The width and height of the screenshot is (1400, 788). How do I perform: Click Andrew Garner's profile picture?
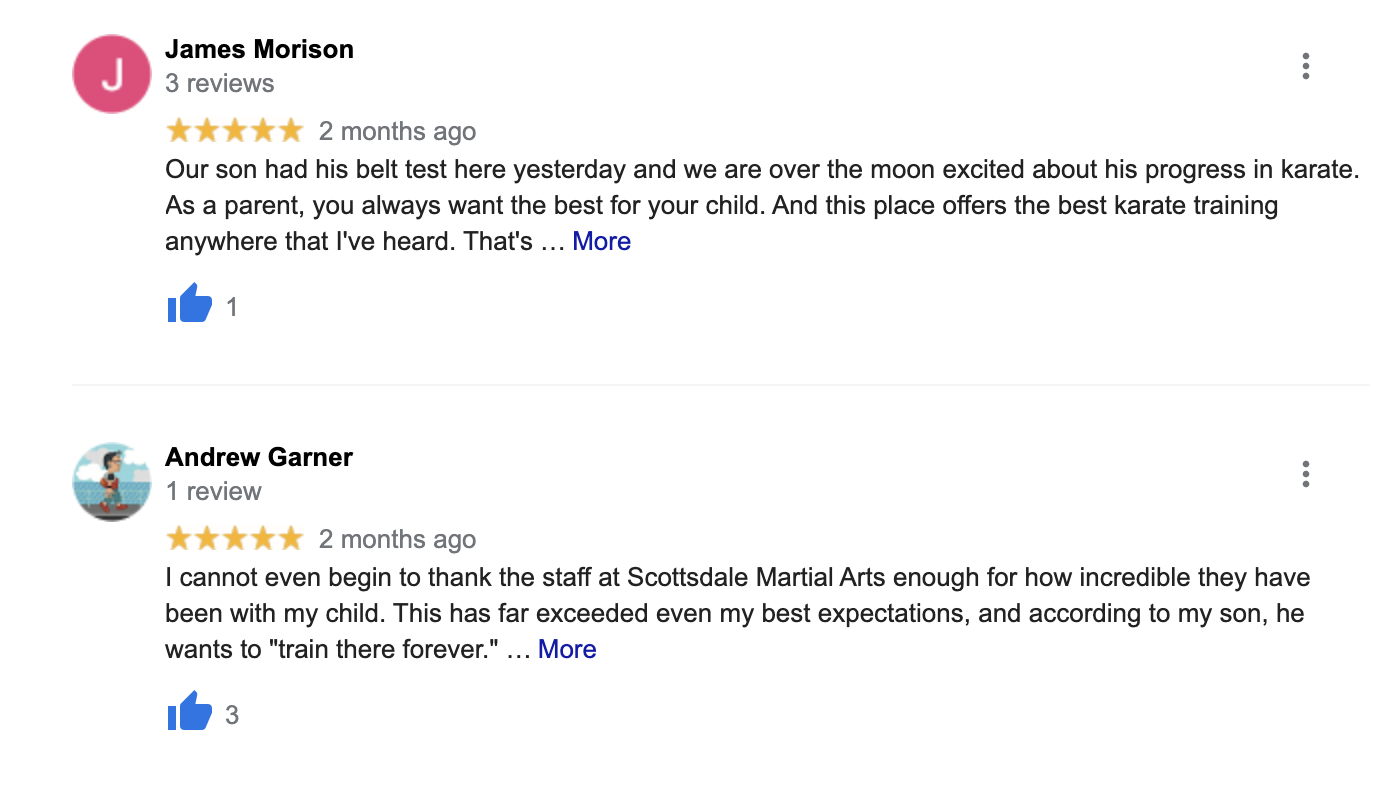(112, 482)
